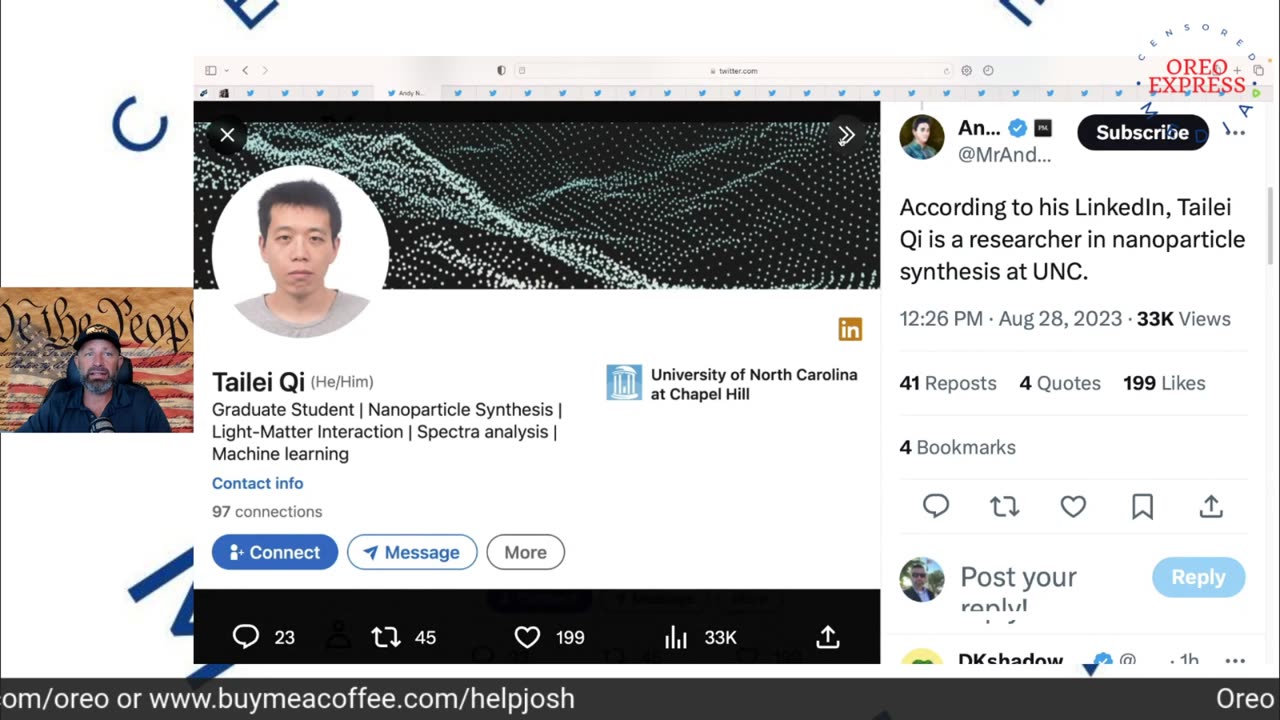Share using the image overlay share icon
1280x720 pixels.
(828, 637)
